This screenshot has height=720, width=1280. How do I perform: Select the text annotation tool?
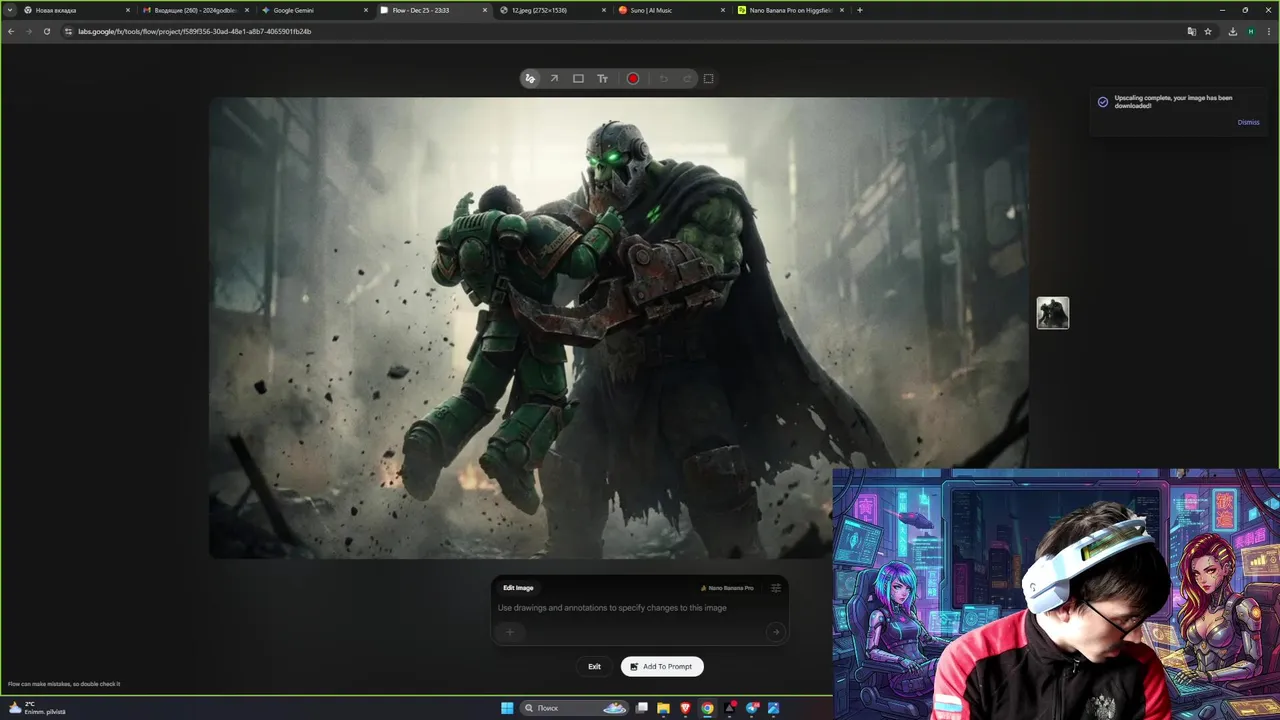tap(602, 79)
